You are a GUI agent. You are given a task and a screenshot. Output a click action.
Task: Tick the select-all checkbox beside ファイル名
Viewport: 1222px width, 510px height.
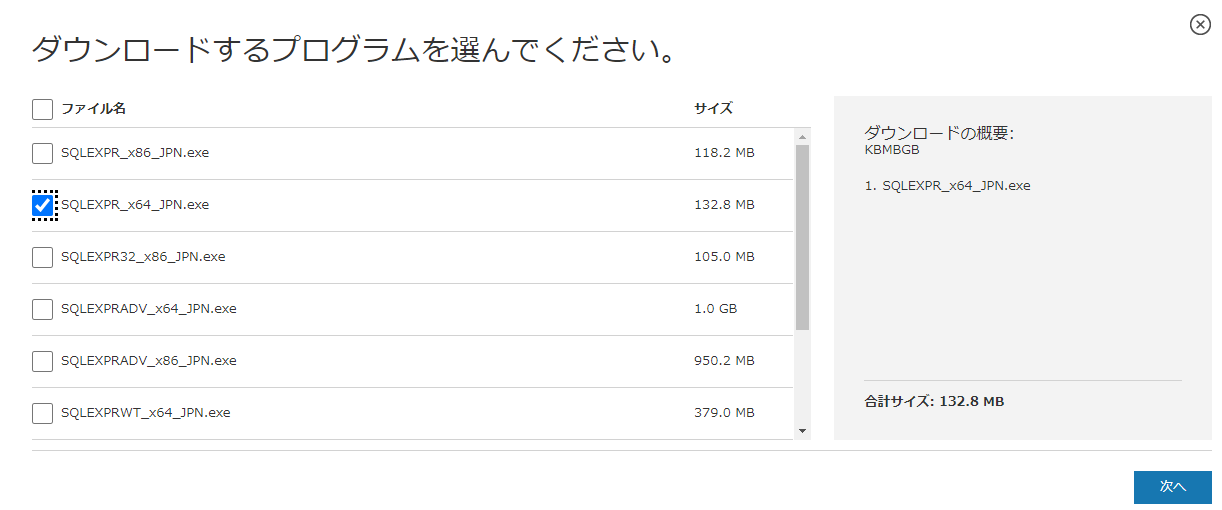pyautogui.click(x=42, y=109)
